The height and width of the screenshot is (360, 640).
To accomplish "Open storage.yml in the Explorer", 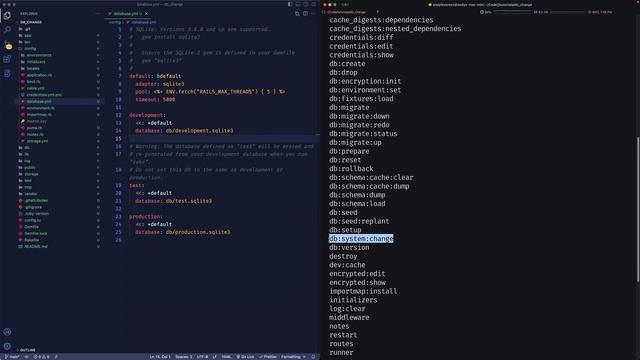I will [x=37, y=141].
